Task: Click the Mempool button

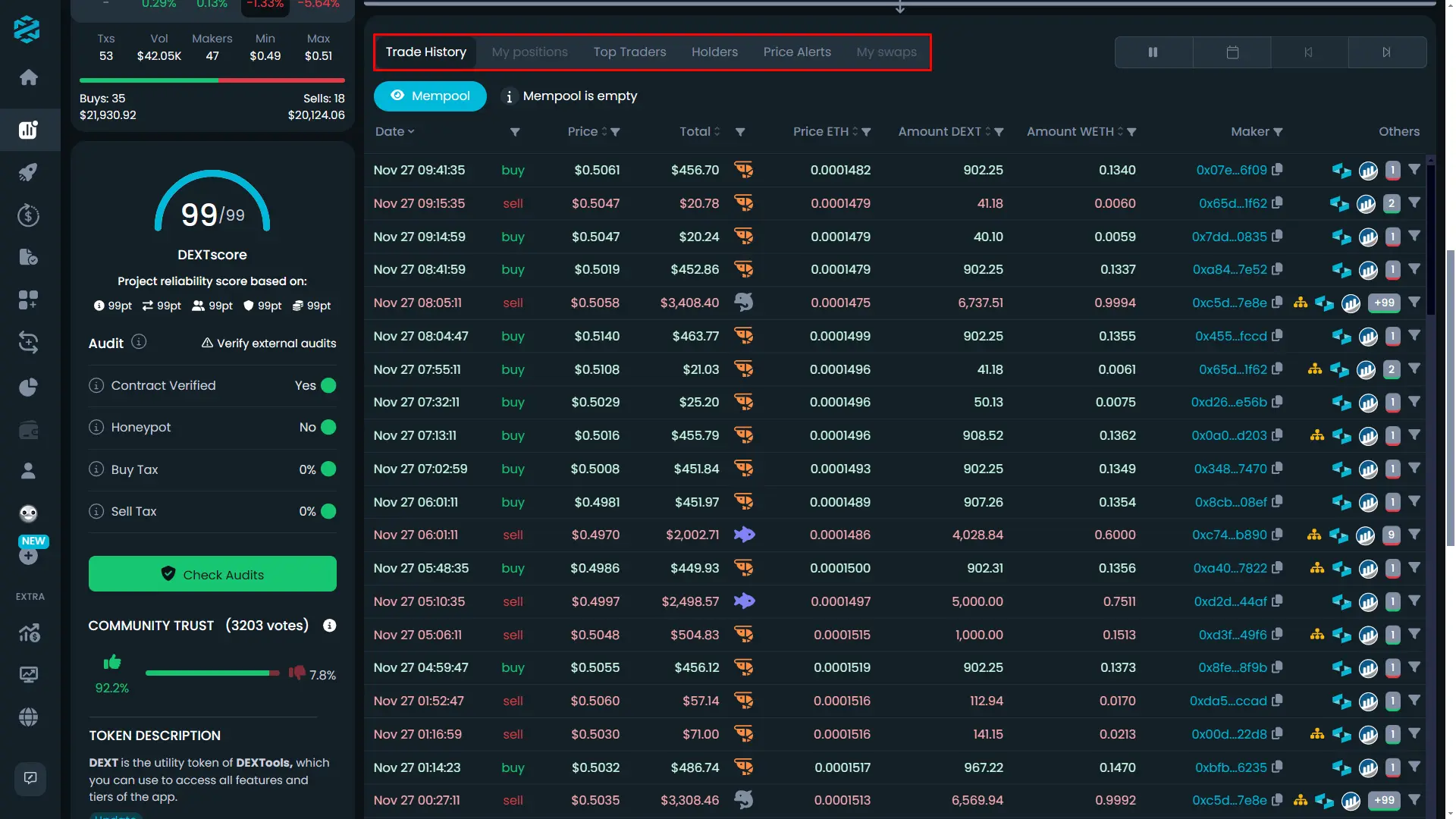Action: point(430,95)
